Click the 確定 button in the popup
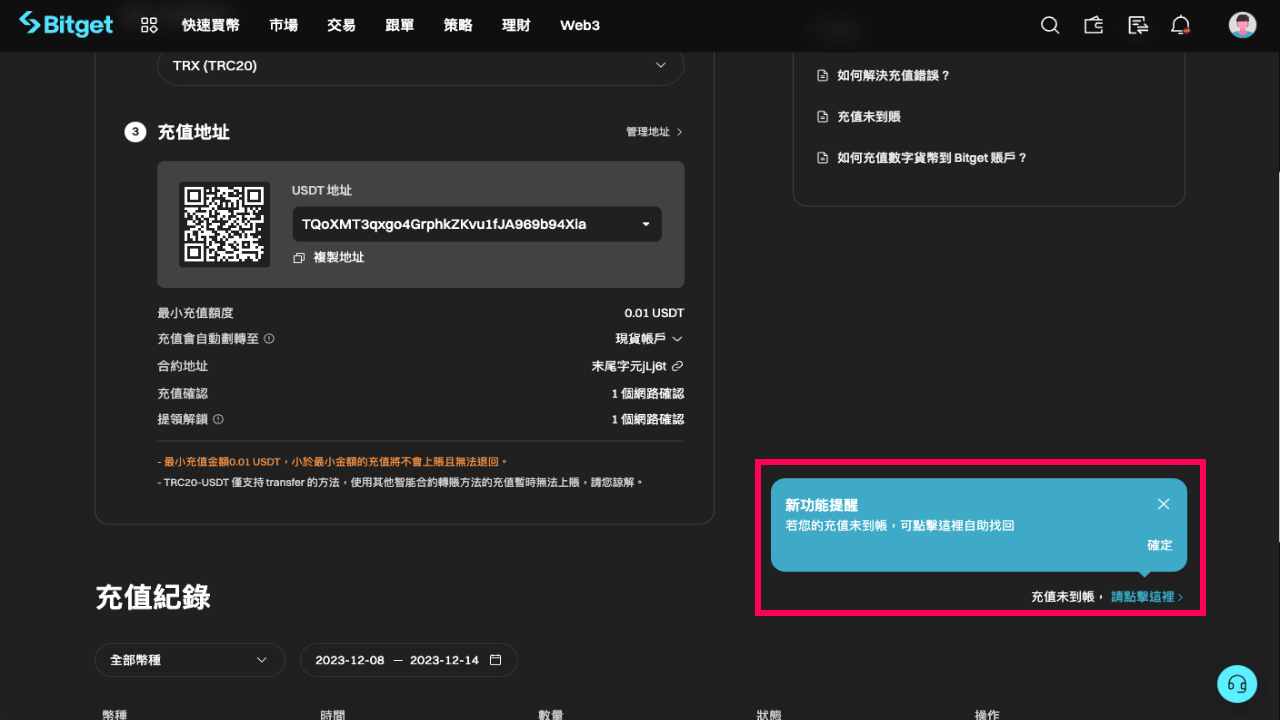This screenshot has width=1280, height=720. 1160,545
